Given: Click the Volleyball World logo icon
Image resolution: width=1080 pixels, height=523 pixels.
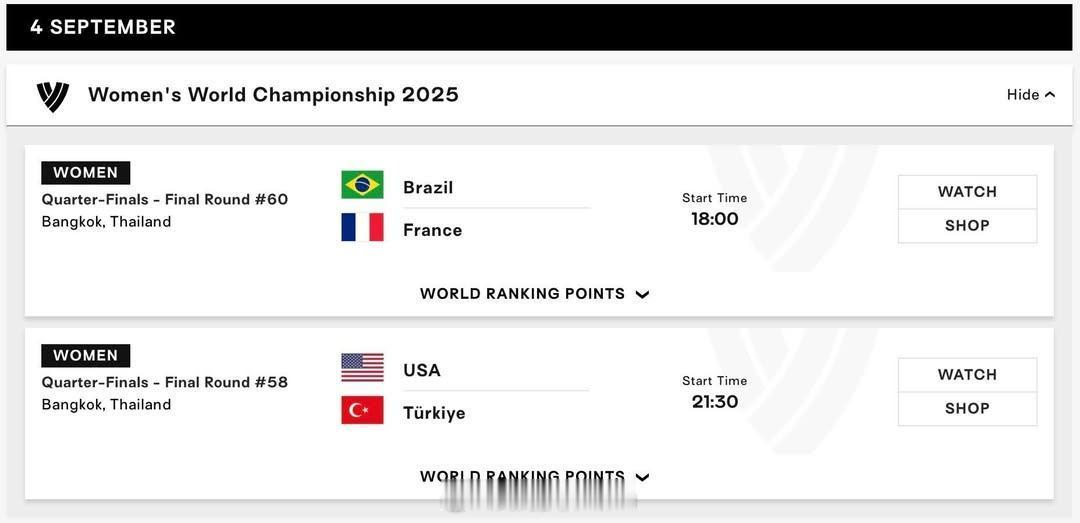Looking at the screenshot, I should pos(52,96).
